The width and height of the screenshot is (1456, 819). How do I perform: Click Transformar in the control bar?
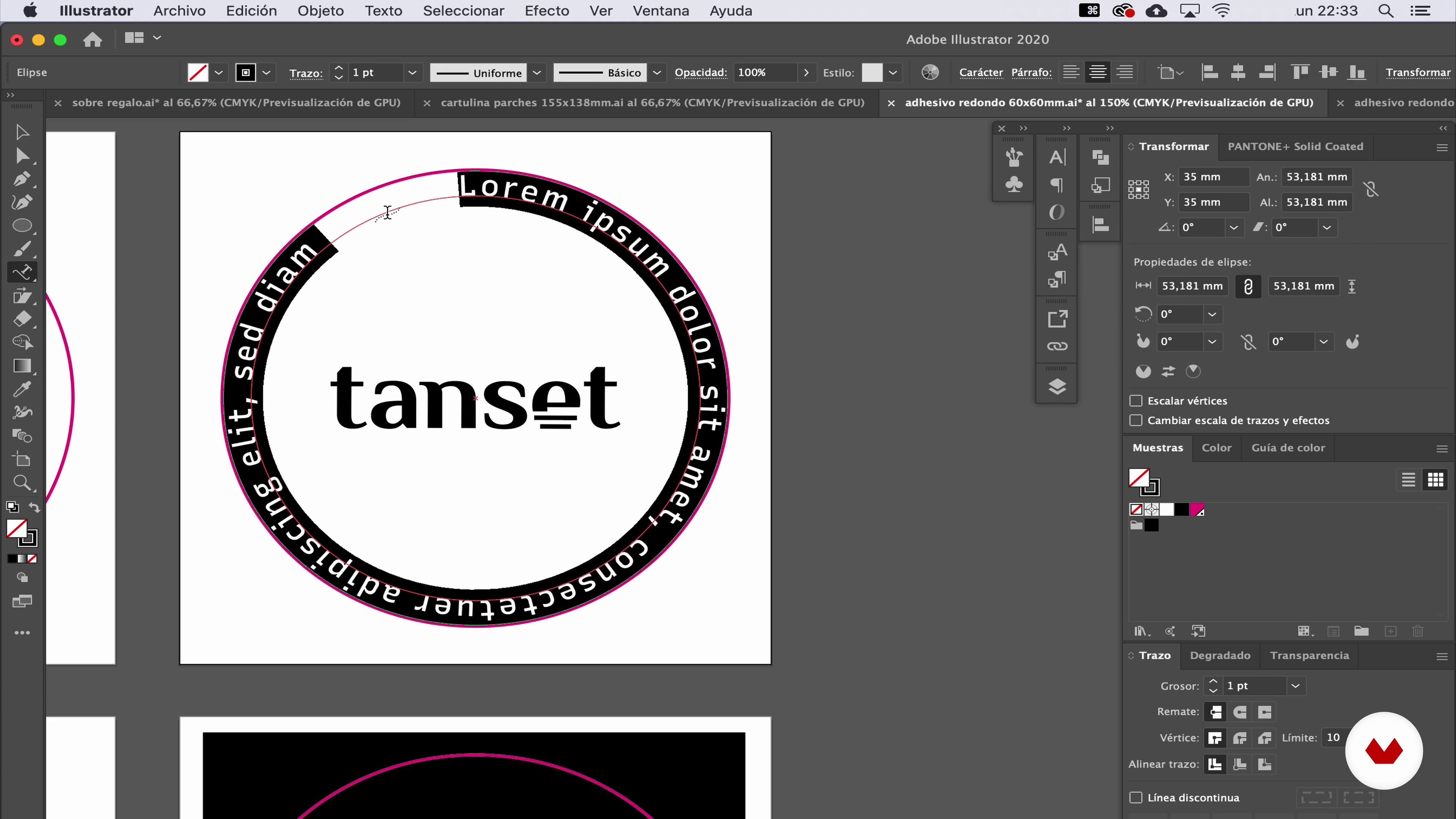pyautogui.click(x=1418, y=72)
